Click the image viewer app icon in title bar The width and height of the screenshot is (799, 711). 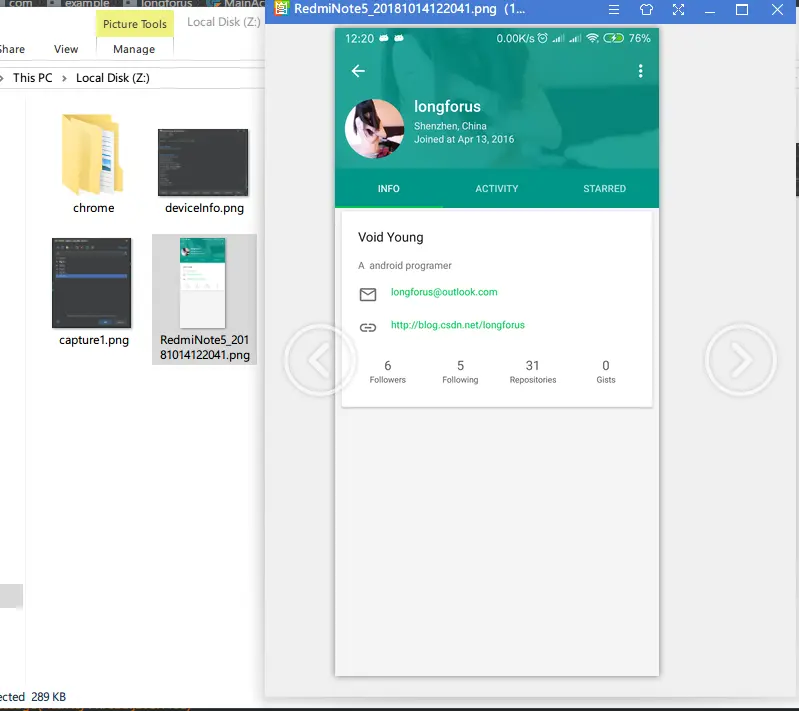(x=281, y=9)
